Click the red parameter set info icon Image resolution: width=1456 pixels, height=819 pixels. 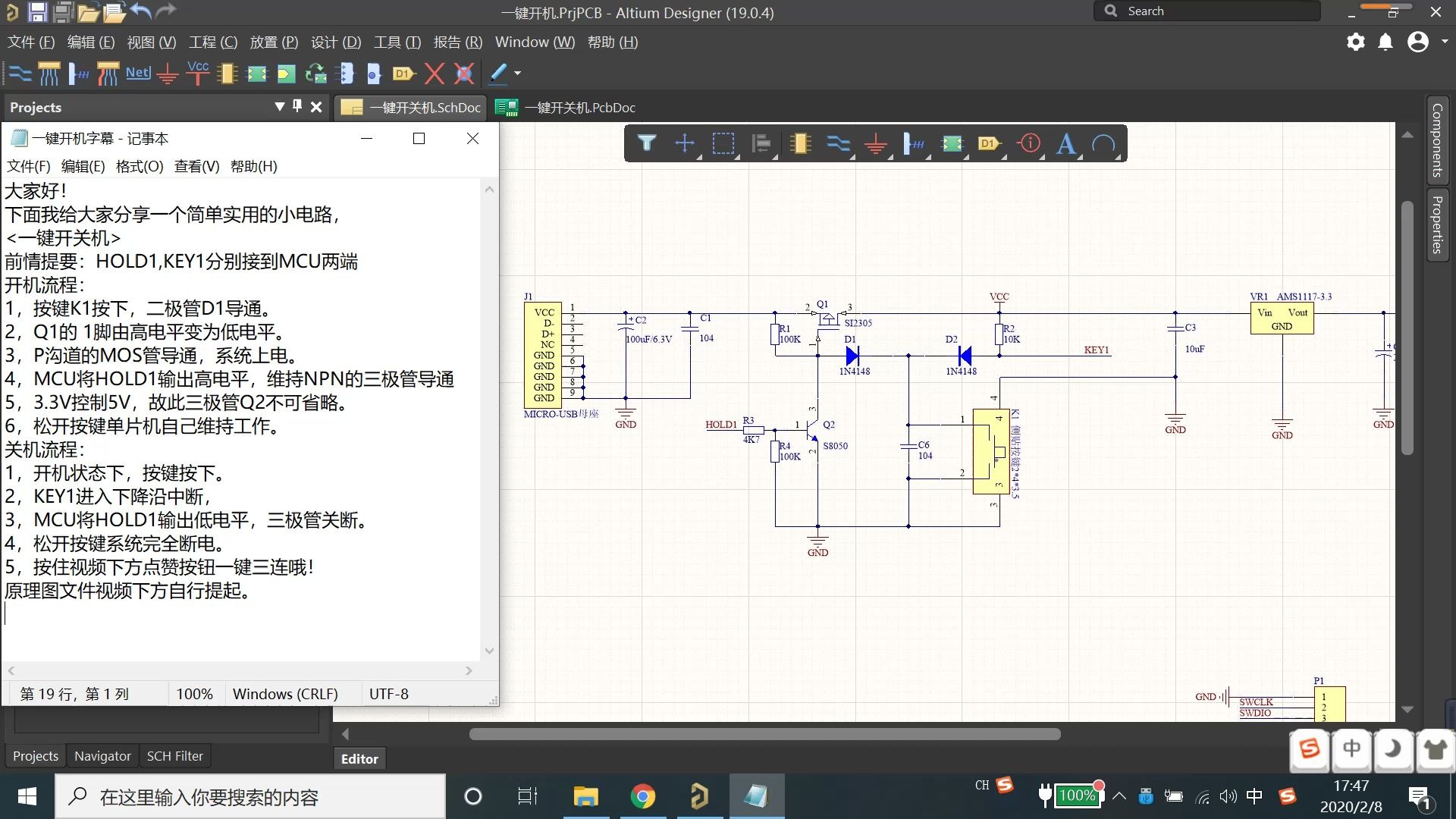1029,143
